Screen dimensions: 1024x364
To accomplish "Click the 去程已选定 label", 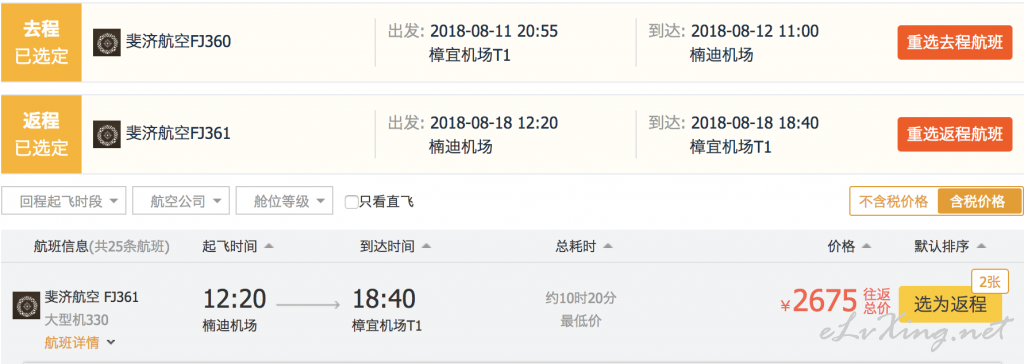I will [x=41, y=42].
